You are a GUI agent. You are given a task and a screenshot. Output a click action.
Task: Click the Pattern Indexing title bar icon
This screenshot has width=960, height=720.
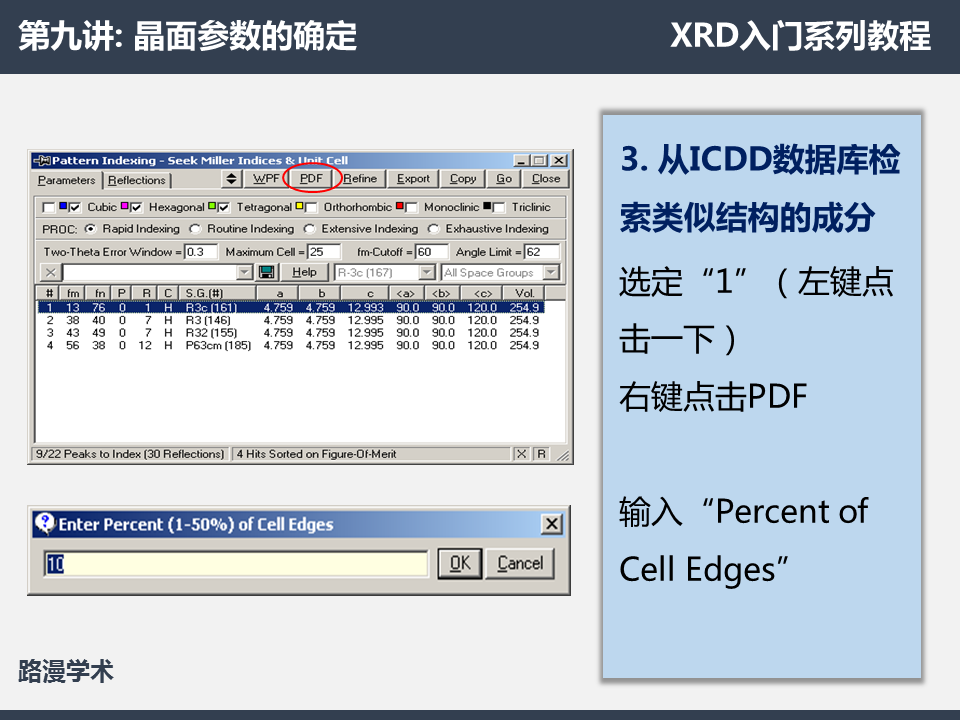click(42, 160)
